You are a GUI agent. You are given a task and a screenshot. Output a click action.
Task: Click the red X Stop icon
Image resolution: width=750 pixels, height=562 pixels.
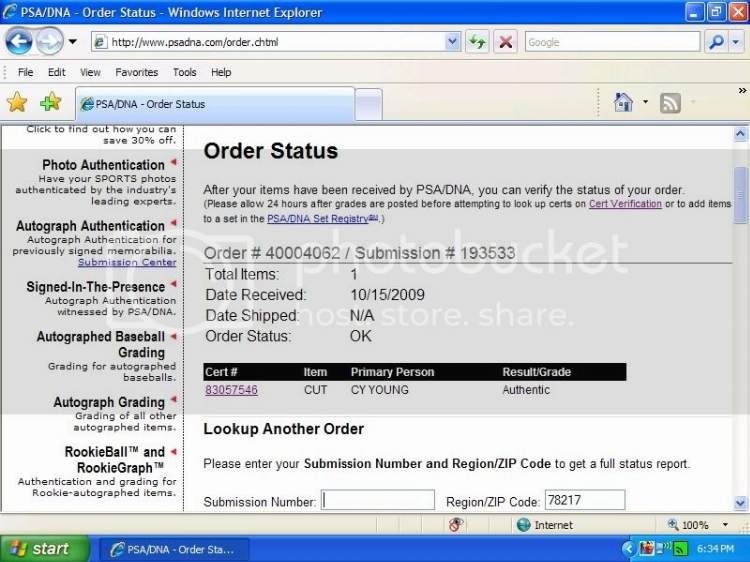point(505,42)
